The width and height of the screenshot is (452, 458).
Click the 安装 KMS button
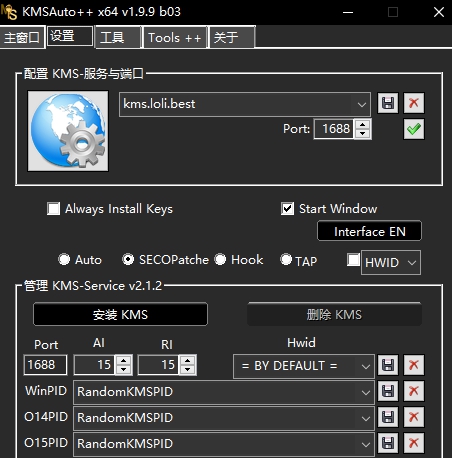coord(120,314)
